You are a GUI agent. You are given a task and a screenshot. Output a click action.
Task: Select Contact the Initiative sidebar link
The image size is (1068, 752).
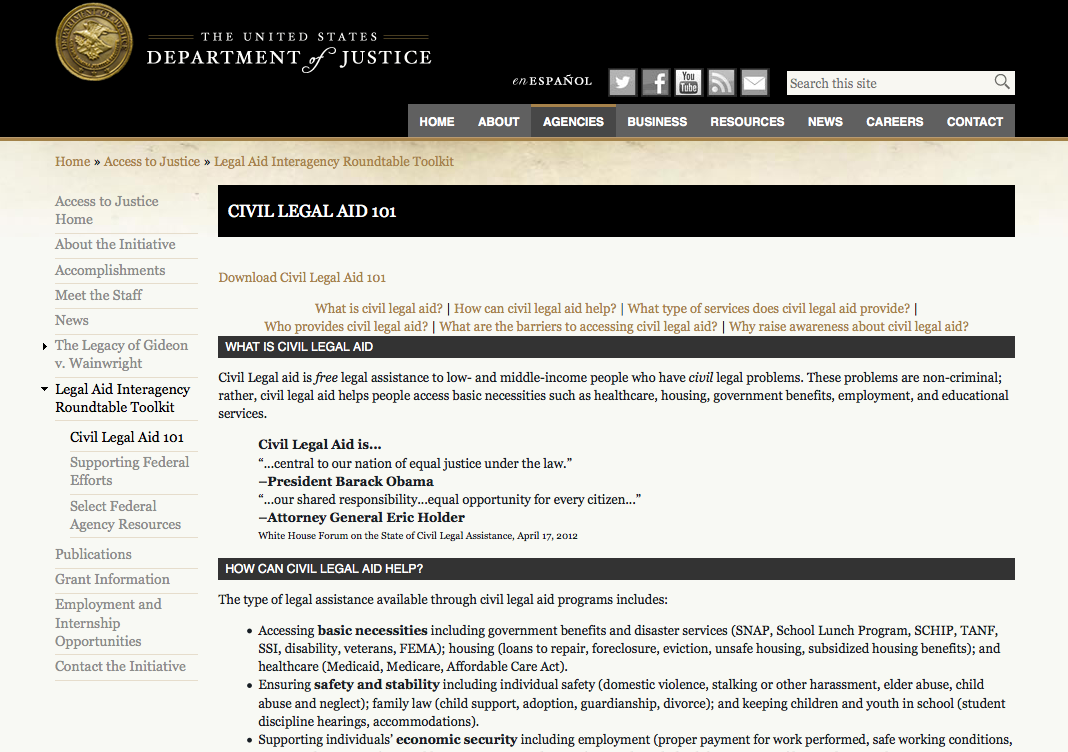pyautogui.click(x=120, y=666)
